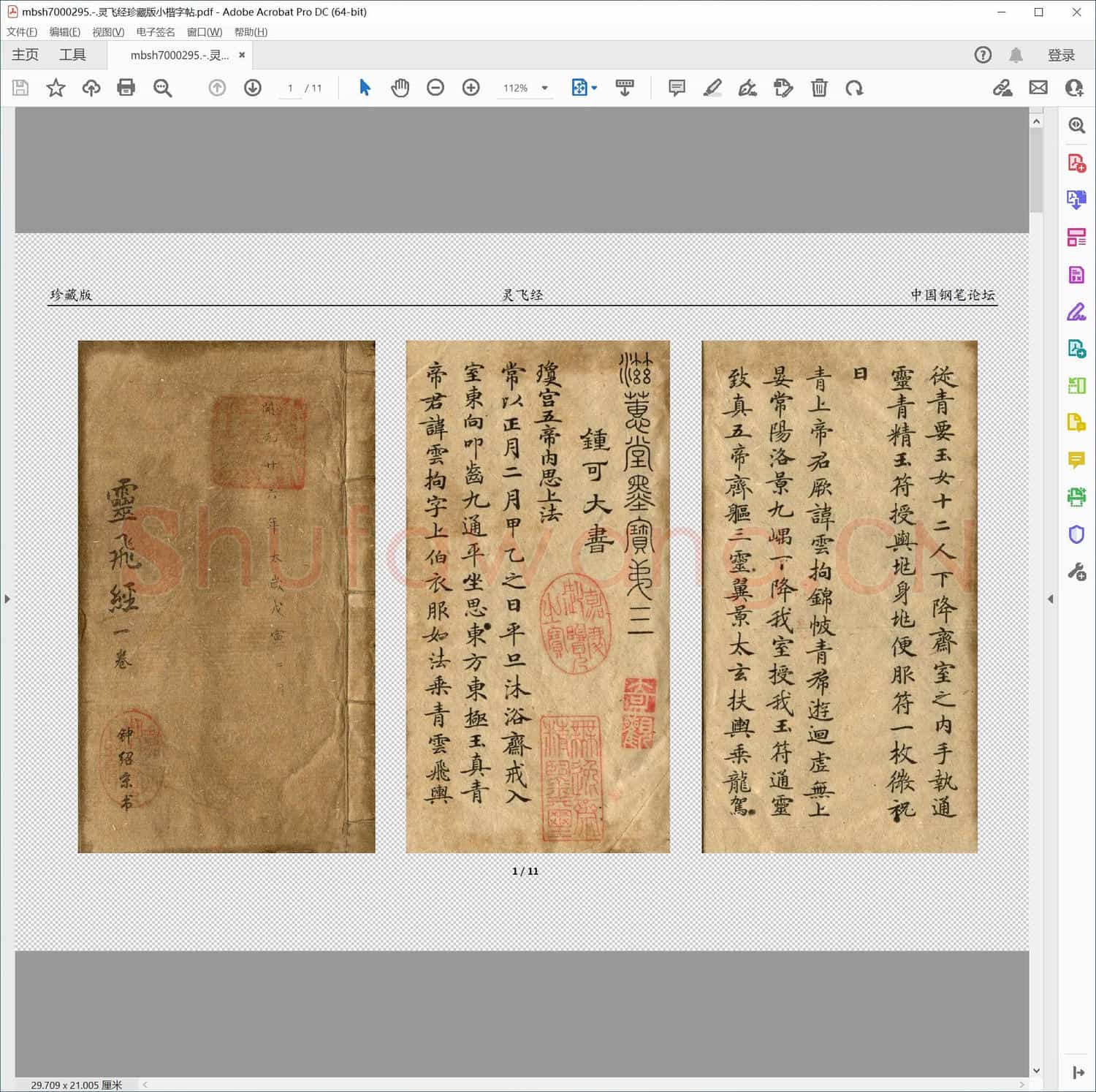This screenshot has height=1092, width=1096.
Task: Open the Organize Pages tool
Action: (x=1076, y=237)
